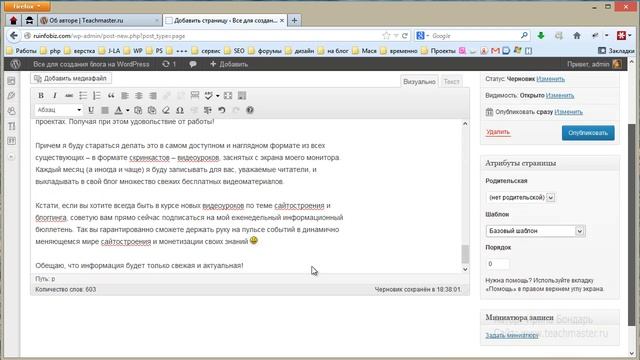The height and width of the screenshot is (360, 640).
Task: Switch to Об авторе Teachmaster.ru tab
Action: 99,20
